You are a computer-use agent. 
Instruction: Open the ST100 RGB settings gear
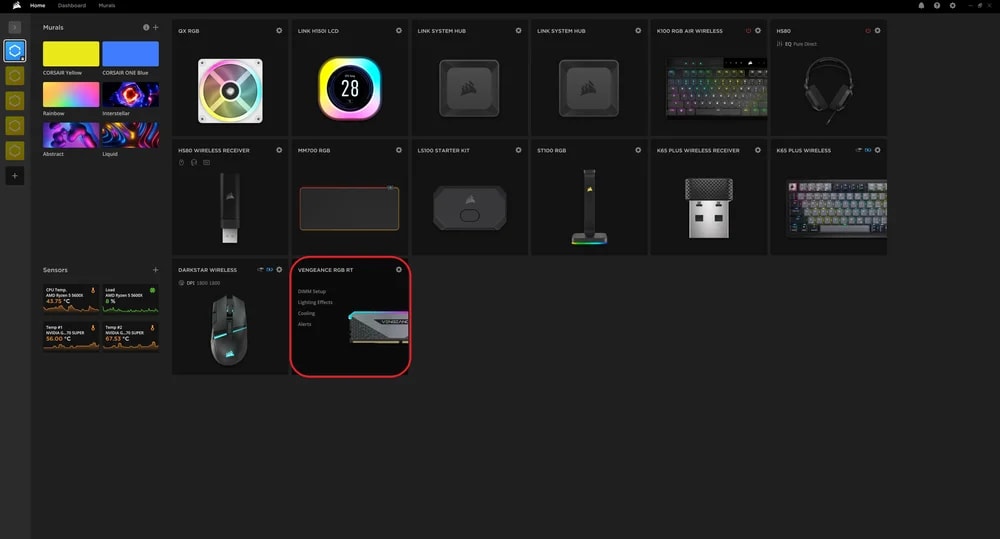pyautogui.click(x=638, y=150)
